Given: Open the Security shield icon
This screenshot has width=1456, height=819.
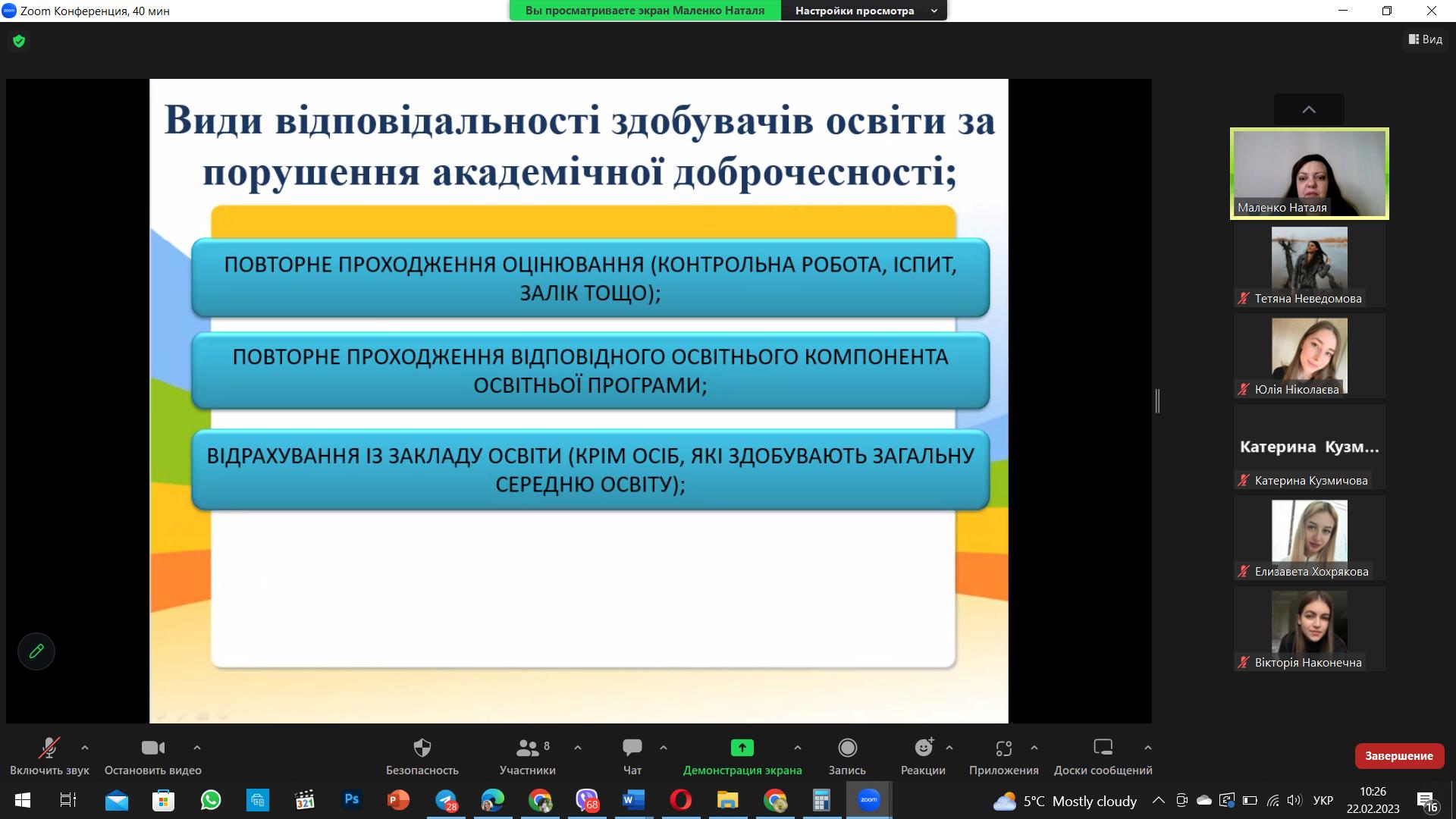Looking at the screenshot, I should point(422,748).
